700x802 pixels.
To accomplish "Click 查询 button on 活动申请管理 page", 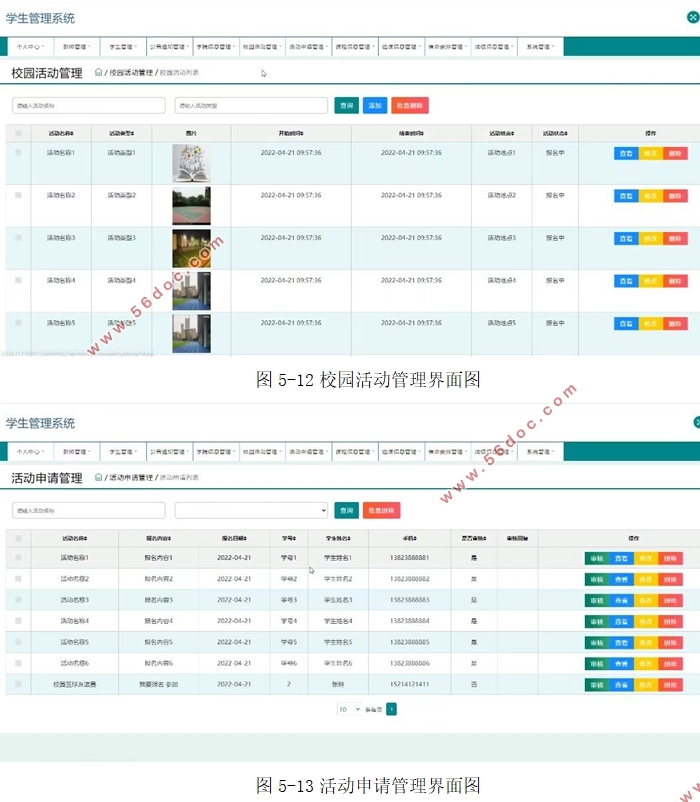I will pos(347,510).
